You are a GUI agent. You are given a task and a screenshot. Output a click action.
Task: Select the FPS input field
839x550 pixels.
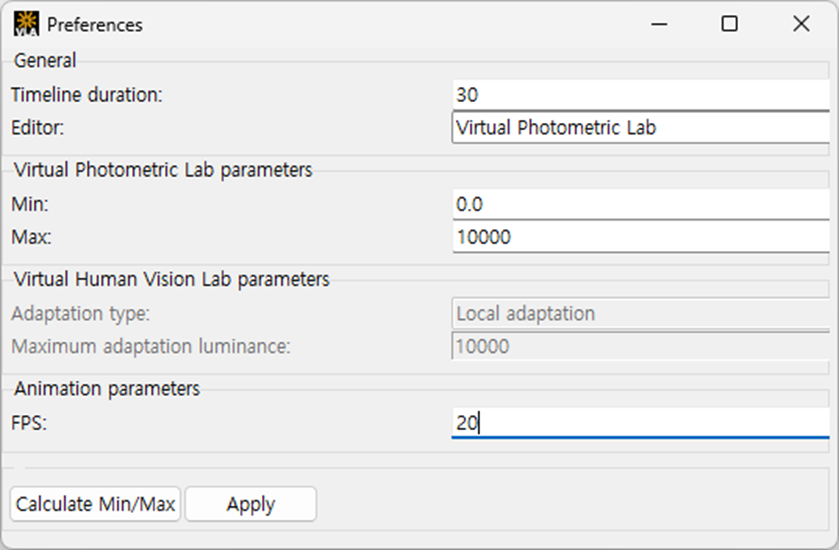tap(640, 423)
